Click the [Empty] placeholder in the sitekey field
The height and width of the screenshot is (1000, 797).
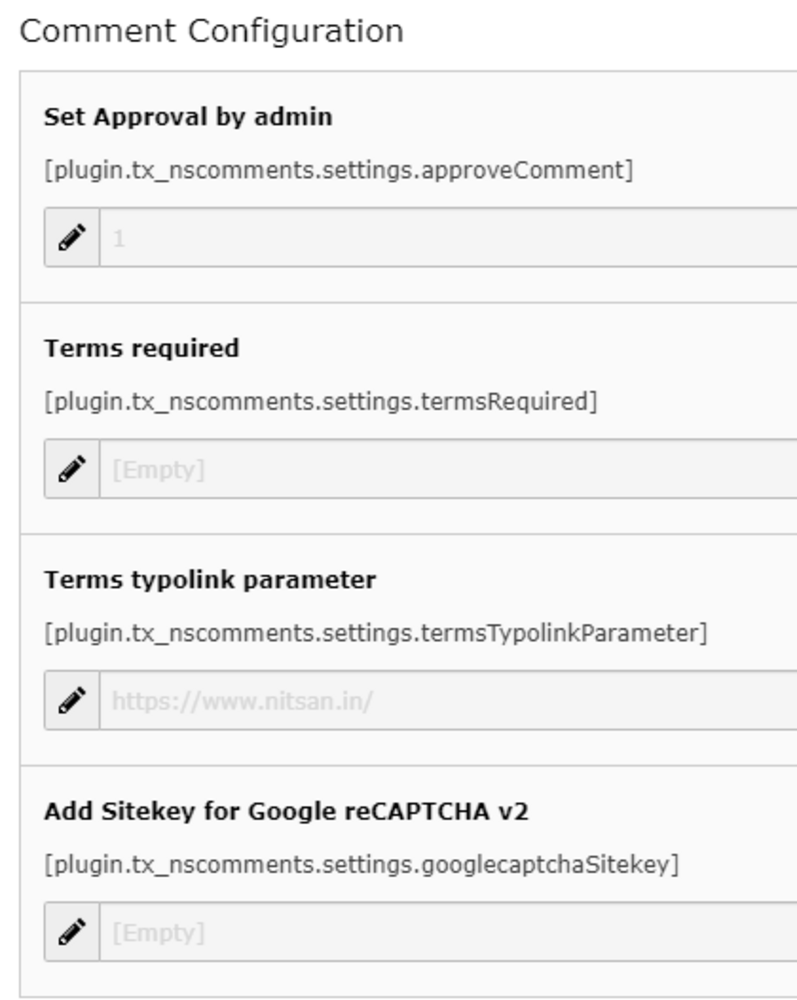(158, 933)
